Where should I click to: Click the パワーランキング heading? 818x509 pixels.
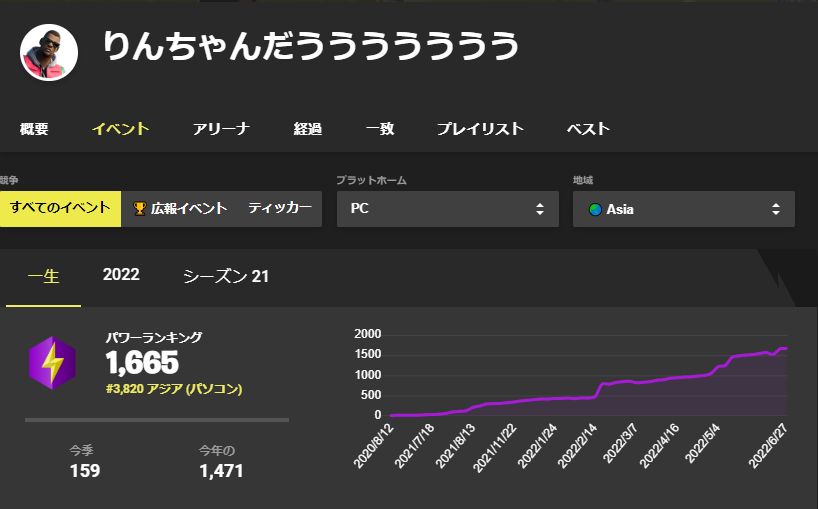click(x=154, y=337)
